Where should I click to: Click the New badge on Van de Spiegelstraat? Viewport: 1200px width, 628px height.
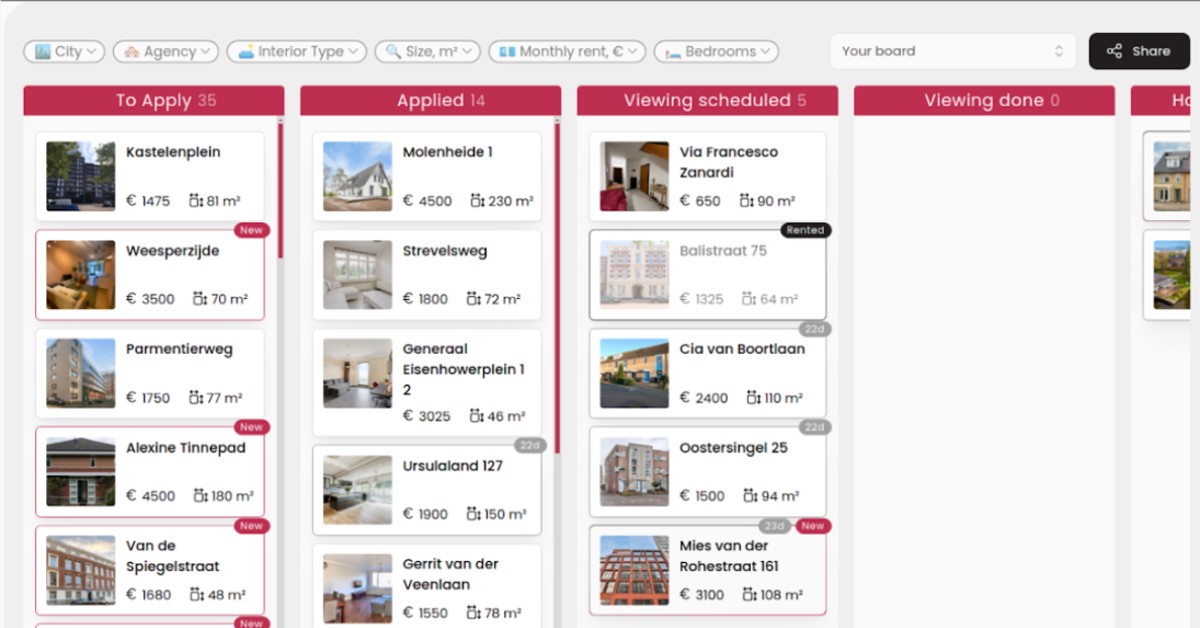point(251,526)
